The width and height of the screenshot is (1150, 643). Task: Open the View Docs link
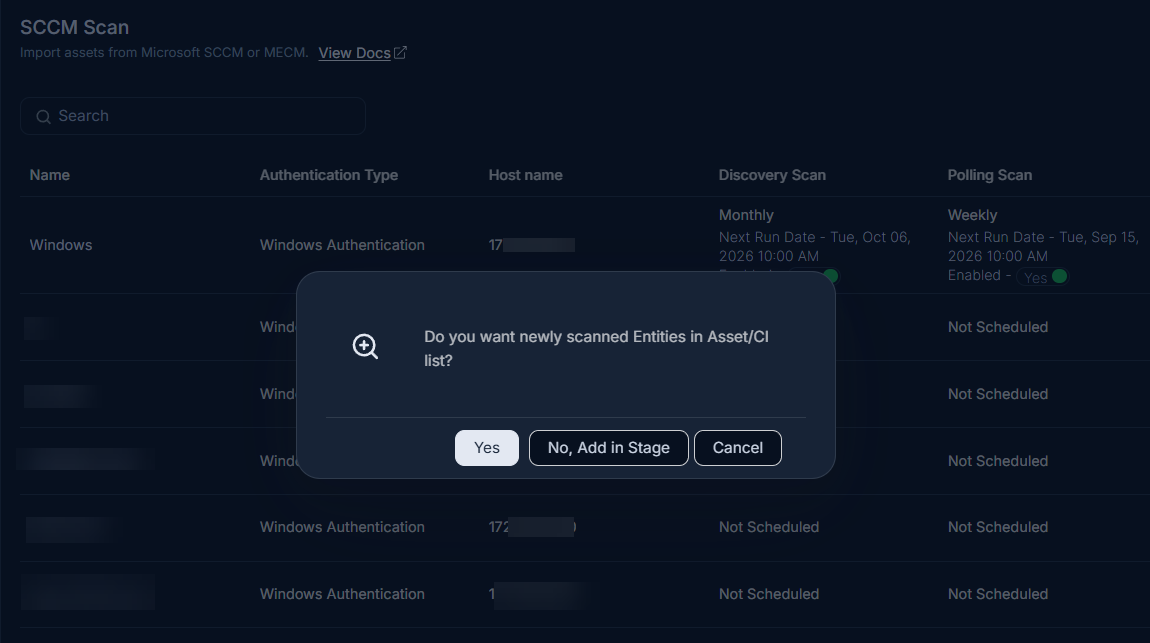(x=354, y=53)
